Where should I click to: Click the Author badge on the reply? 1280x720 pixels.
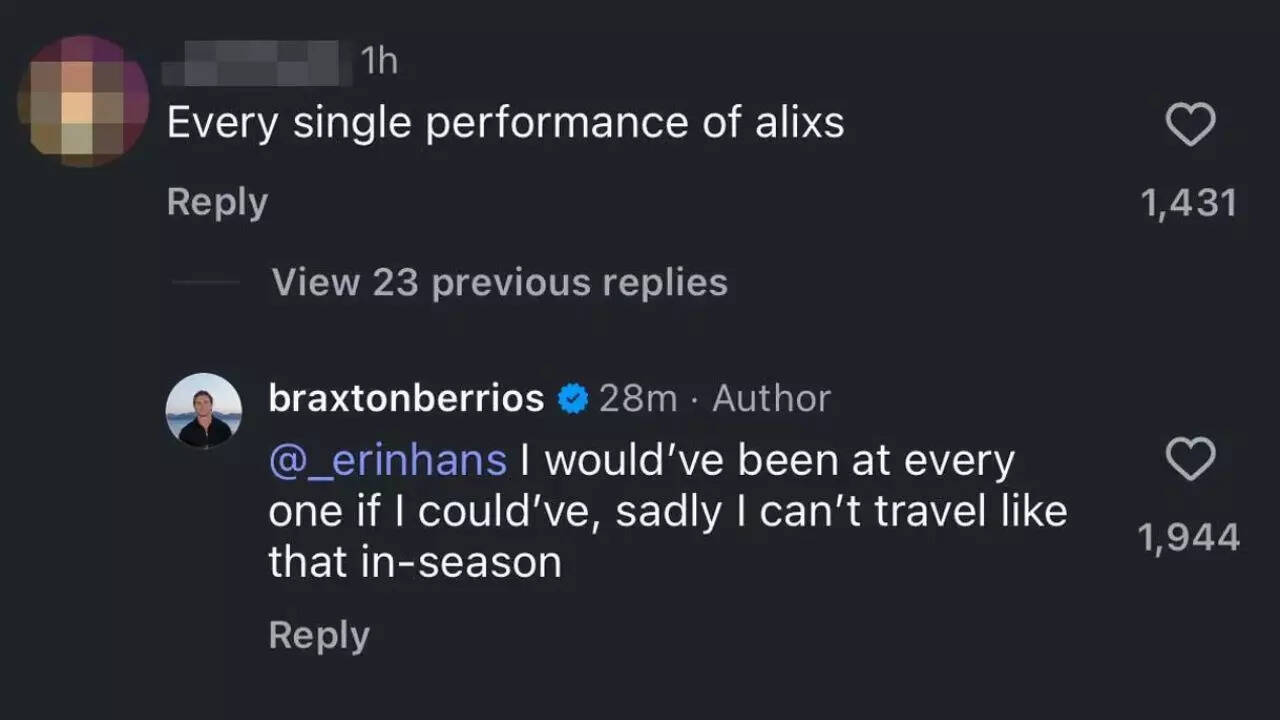pos(770,398)
